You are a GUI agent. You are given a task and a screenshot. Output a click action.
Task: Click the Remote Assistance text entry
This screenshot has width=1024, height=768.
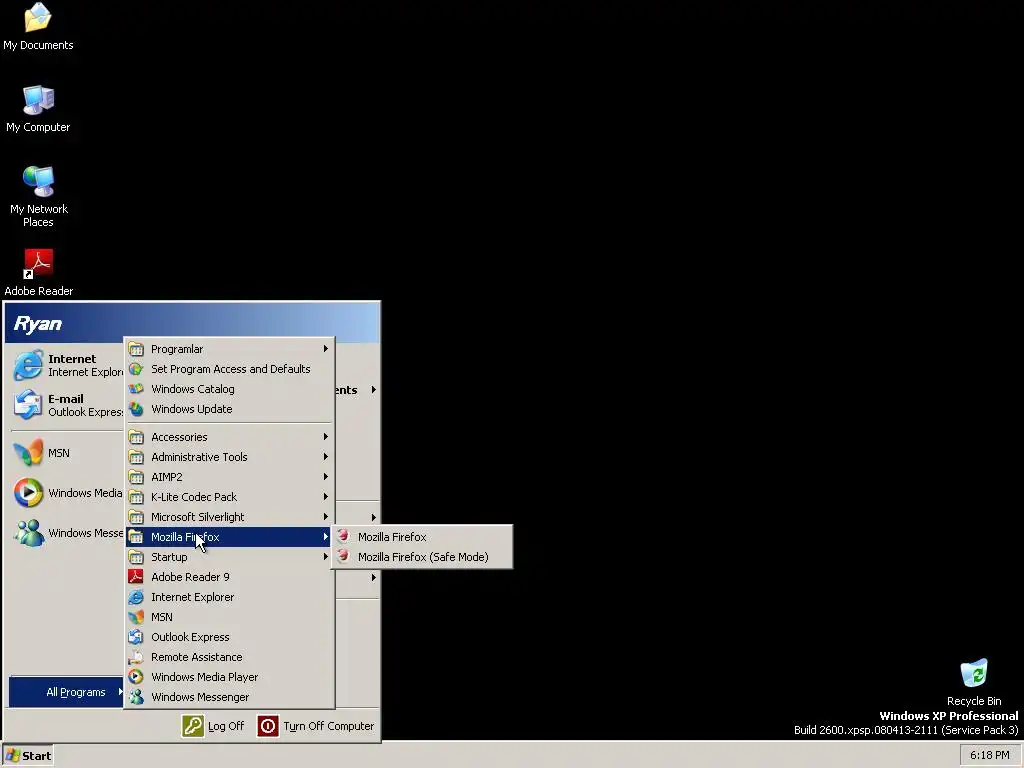tap(197, 657)
